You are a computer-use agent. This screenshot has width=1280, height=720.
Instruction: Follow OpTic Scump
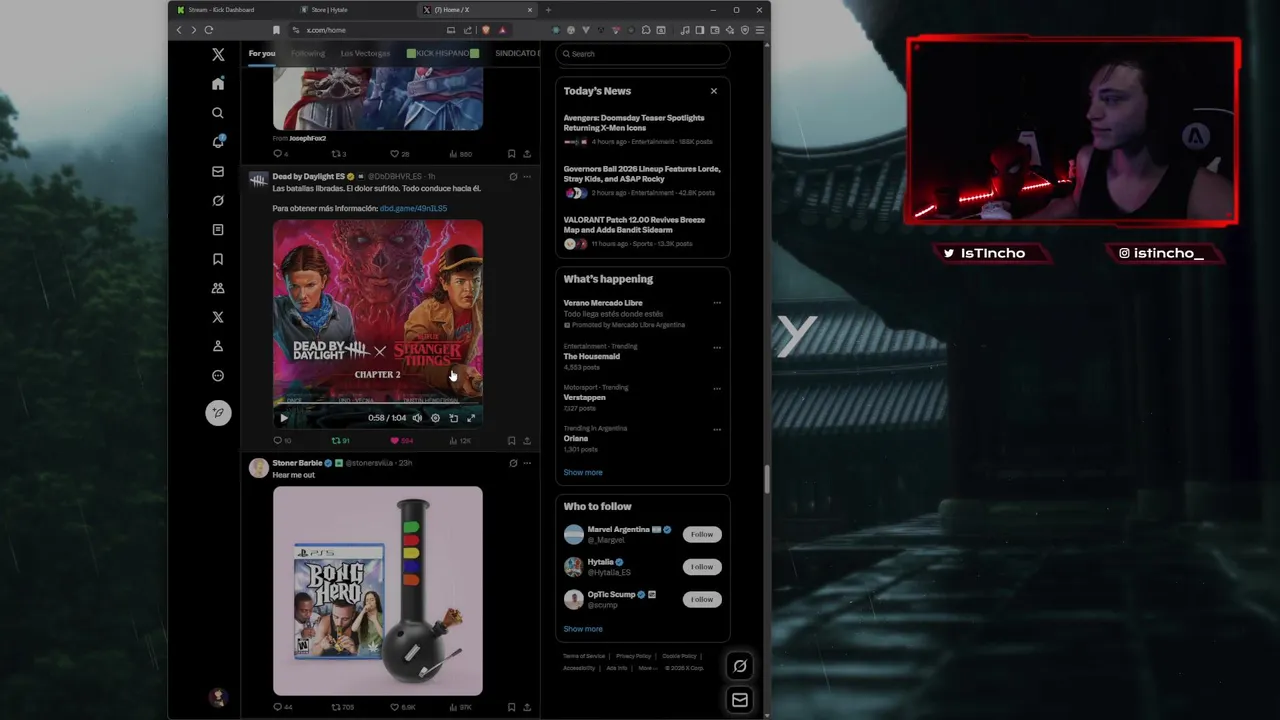click(x=702, y=599)
